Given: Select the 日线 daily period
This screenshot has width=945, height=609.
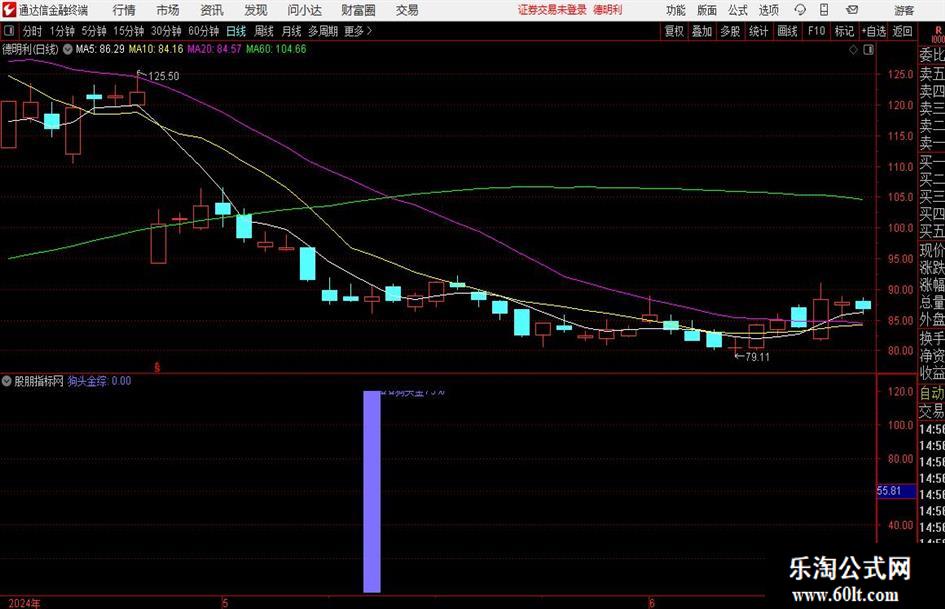Looking at the screenshot, I should tap(236, 31).
